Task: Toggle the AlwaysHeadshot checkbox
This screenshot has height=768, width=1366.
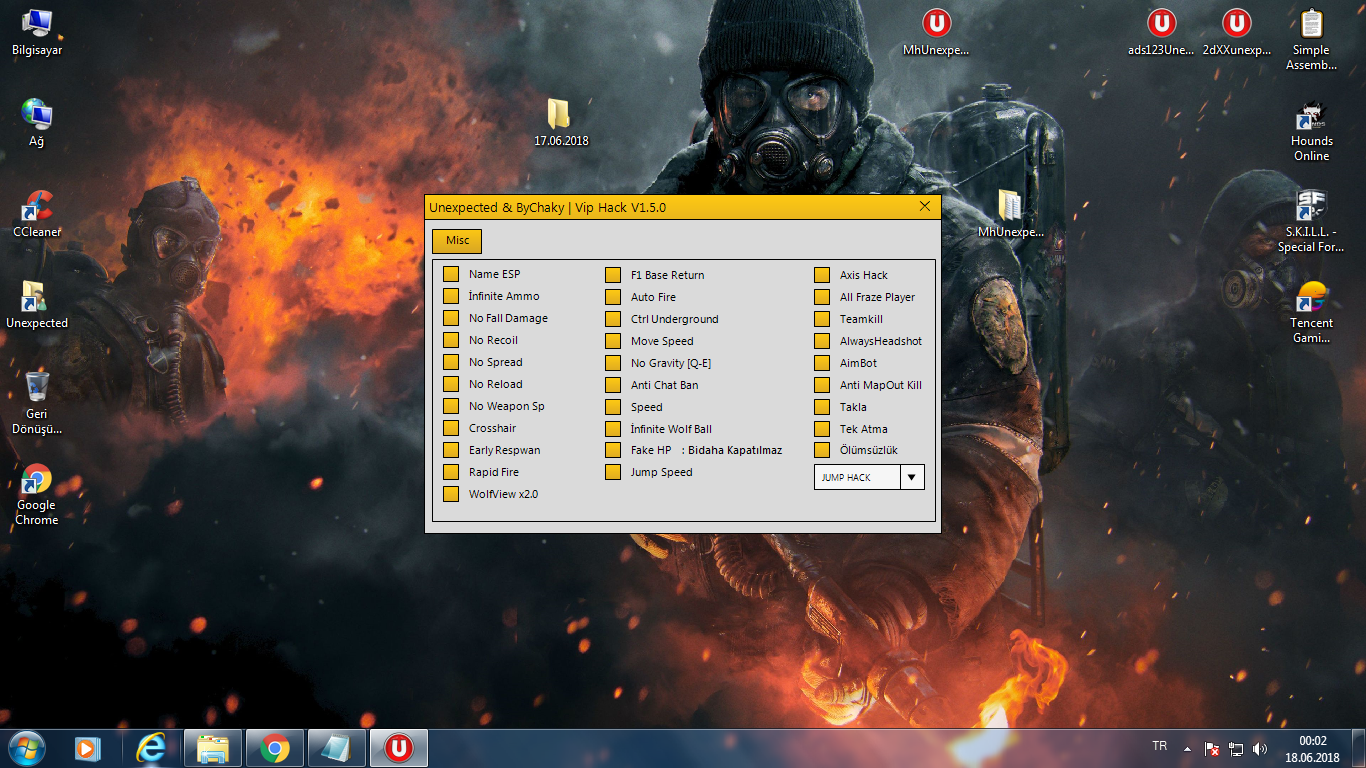Action: 822,341
